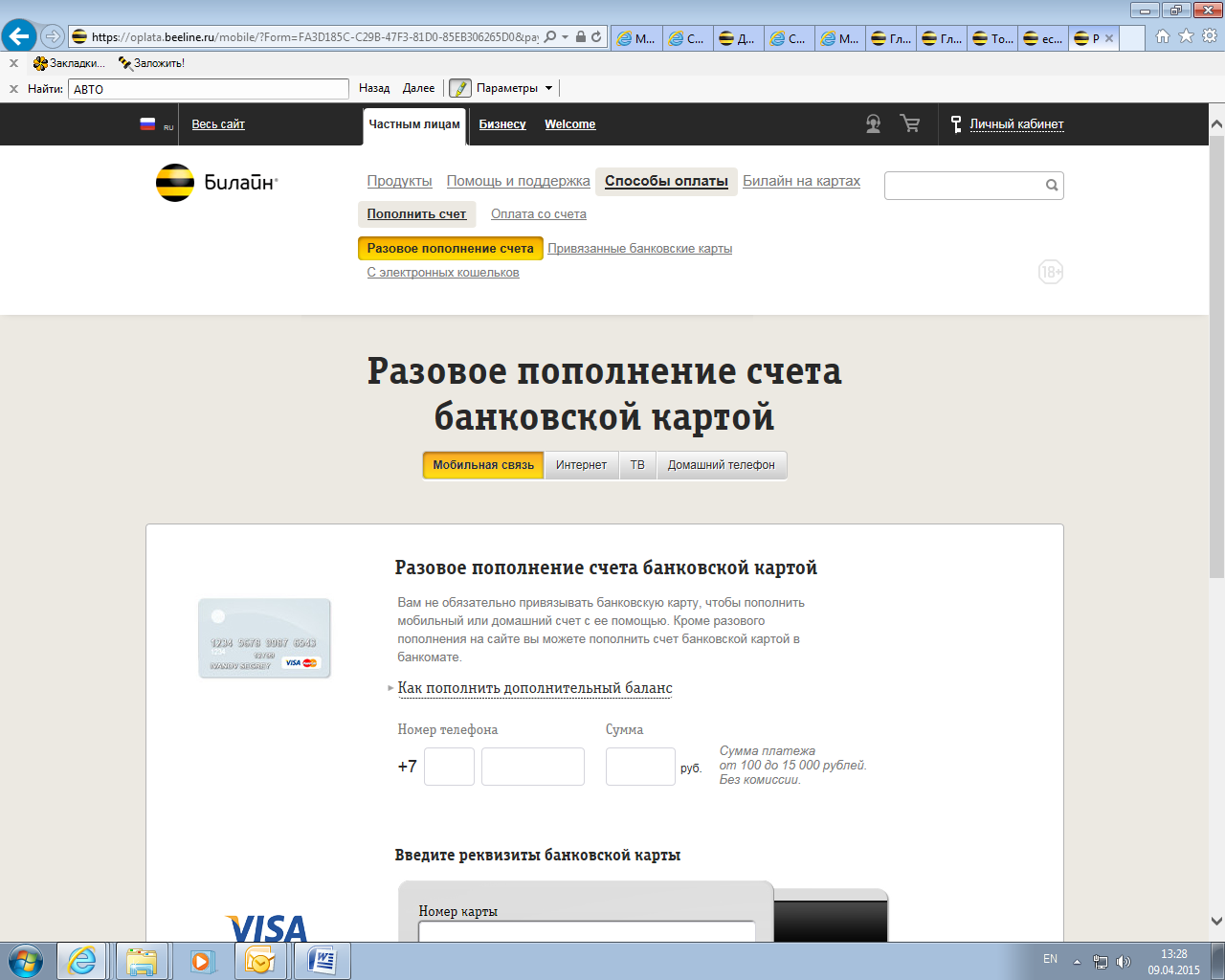Toggle the highlight matches pencil icon
Image resolution: width=1225 pixels, height=980 pixels.
460,88
